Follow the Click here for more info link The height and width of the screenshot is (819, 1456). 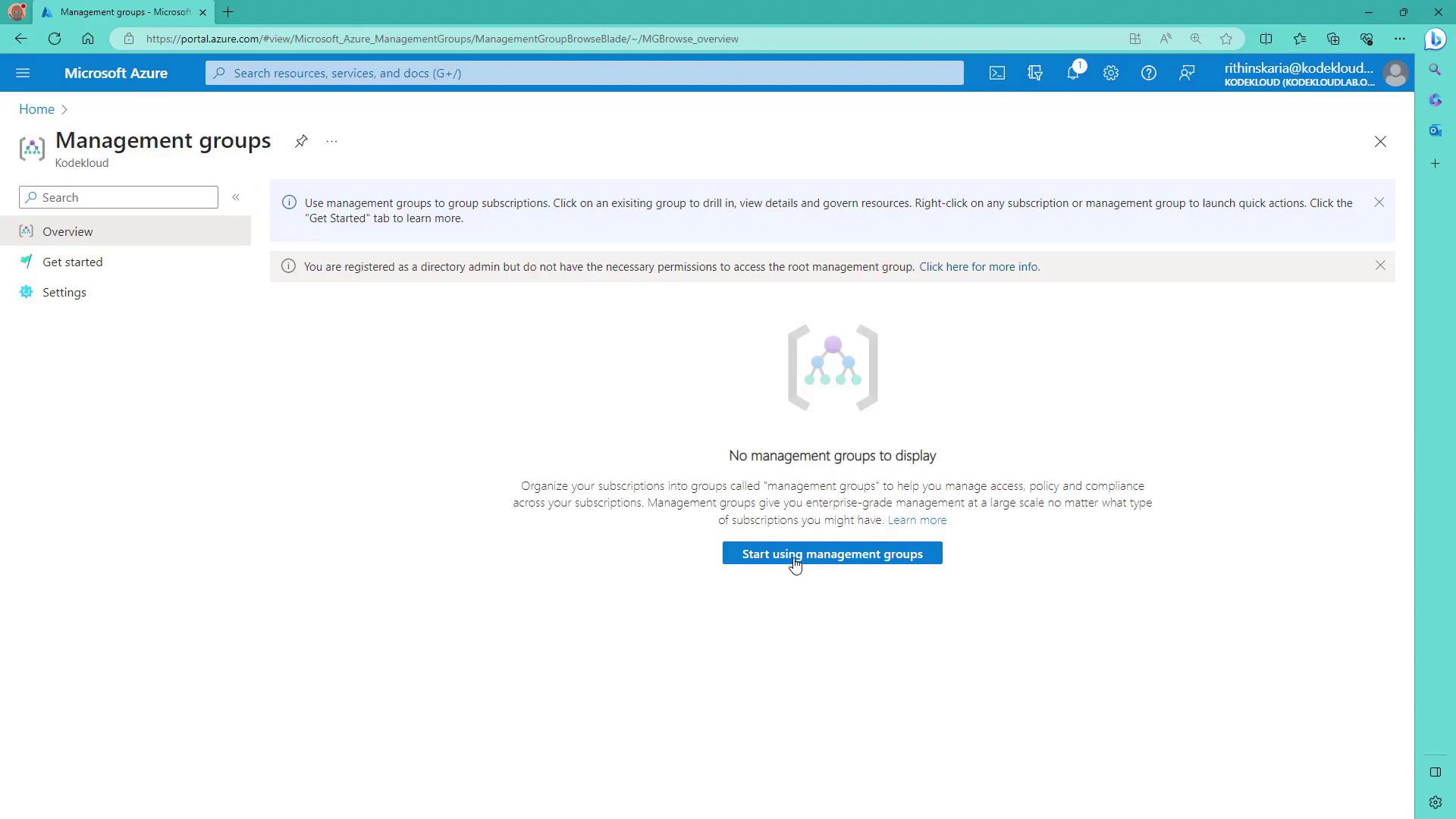click(979, 267)
